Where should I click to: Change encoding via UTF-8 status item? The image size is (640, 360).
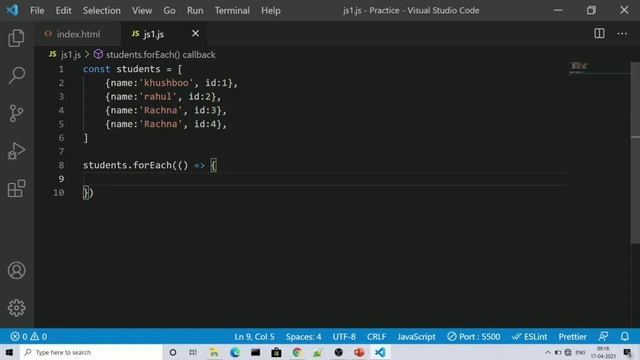(x=344, y=336)
